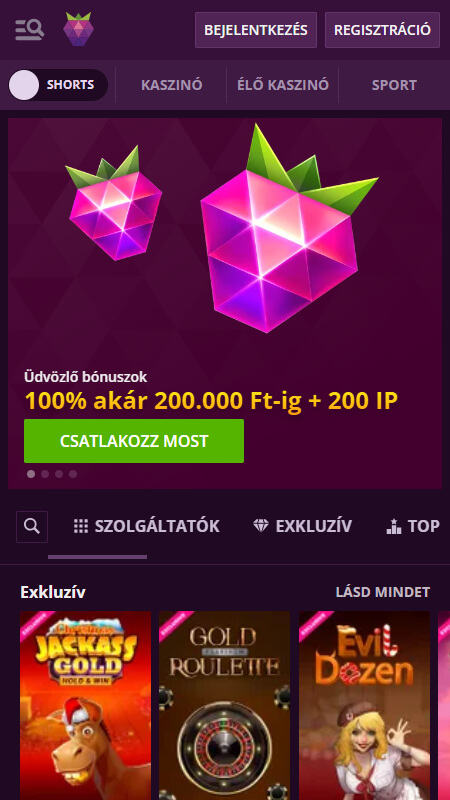Select the TOP tab with podium icon

point(413,526)
